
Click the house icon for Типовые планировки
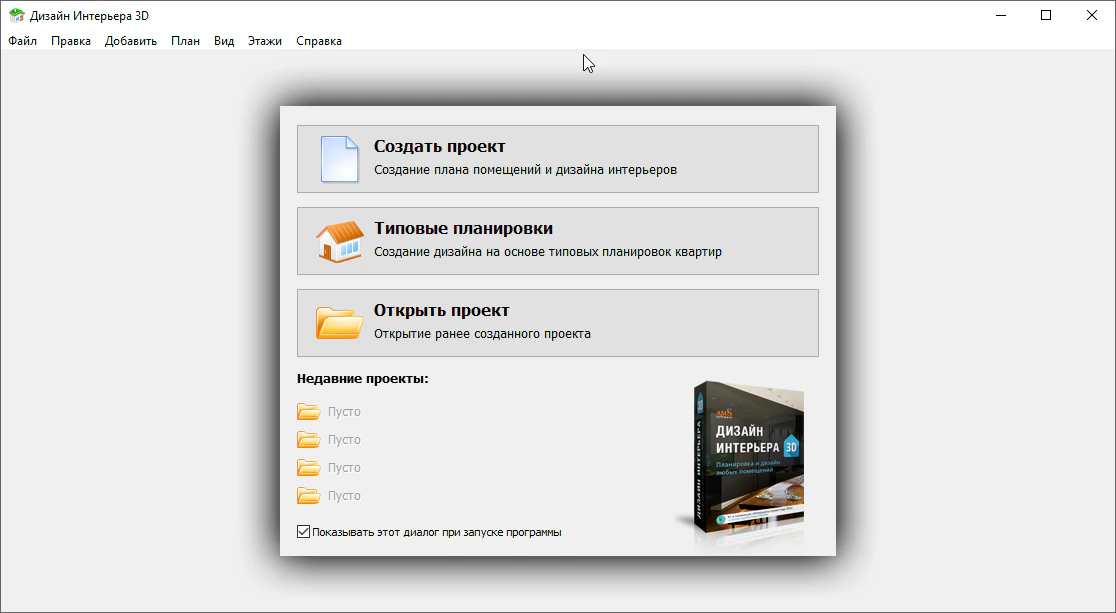(339, 241)
